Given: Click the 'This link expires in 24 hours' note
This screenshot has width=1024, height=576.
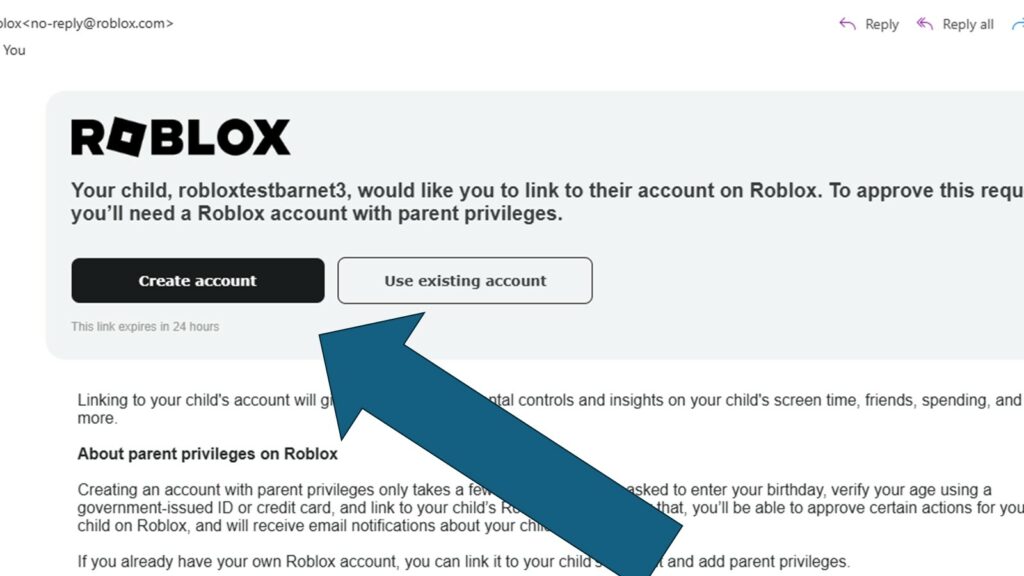Looking at the screenshot, I should click(x=145, y=327).
